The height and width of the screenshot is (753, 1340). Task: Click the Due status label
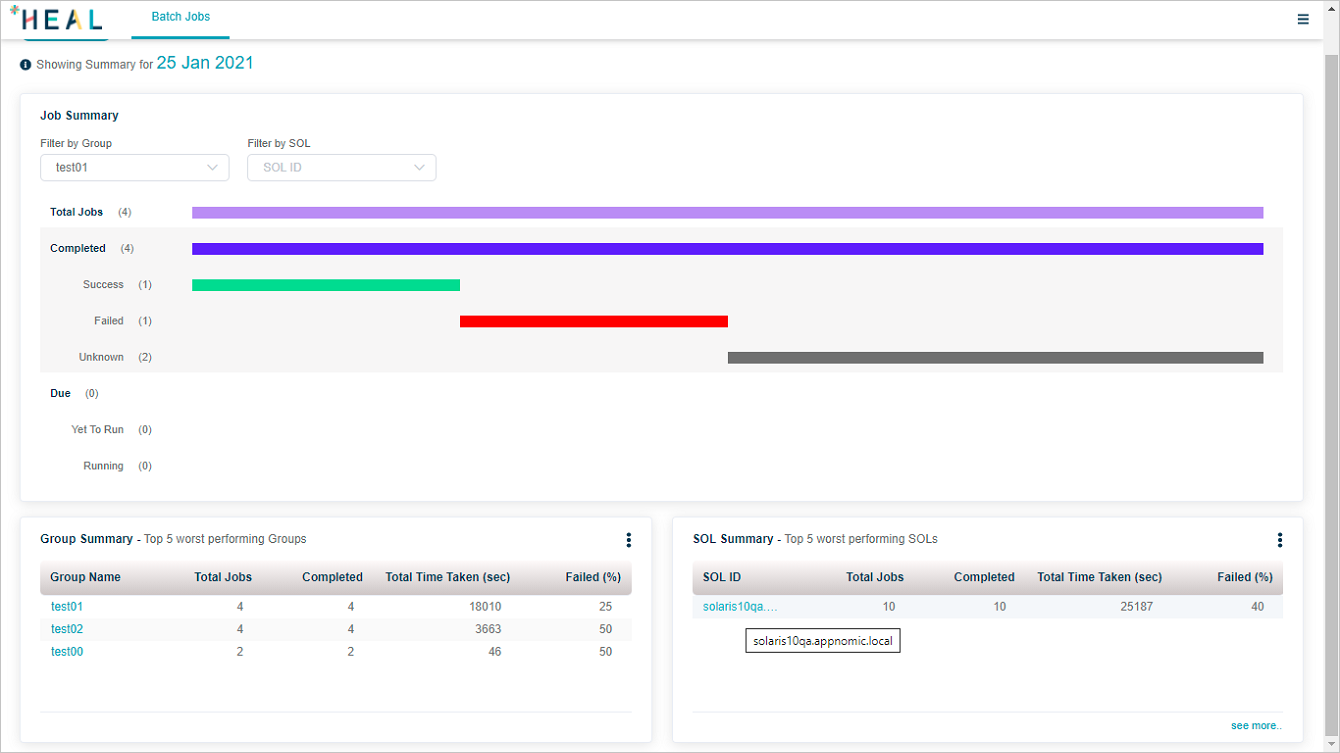tap(60, 393)
